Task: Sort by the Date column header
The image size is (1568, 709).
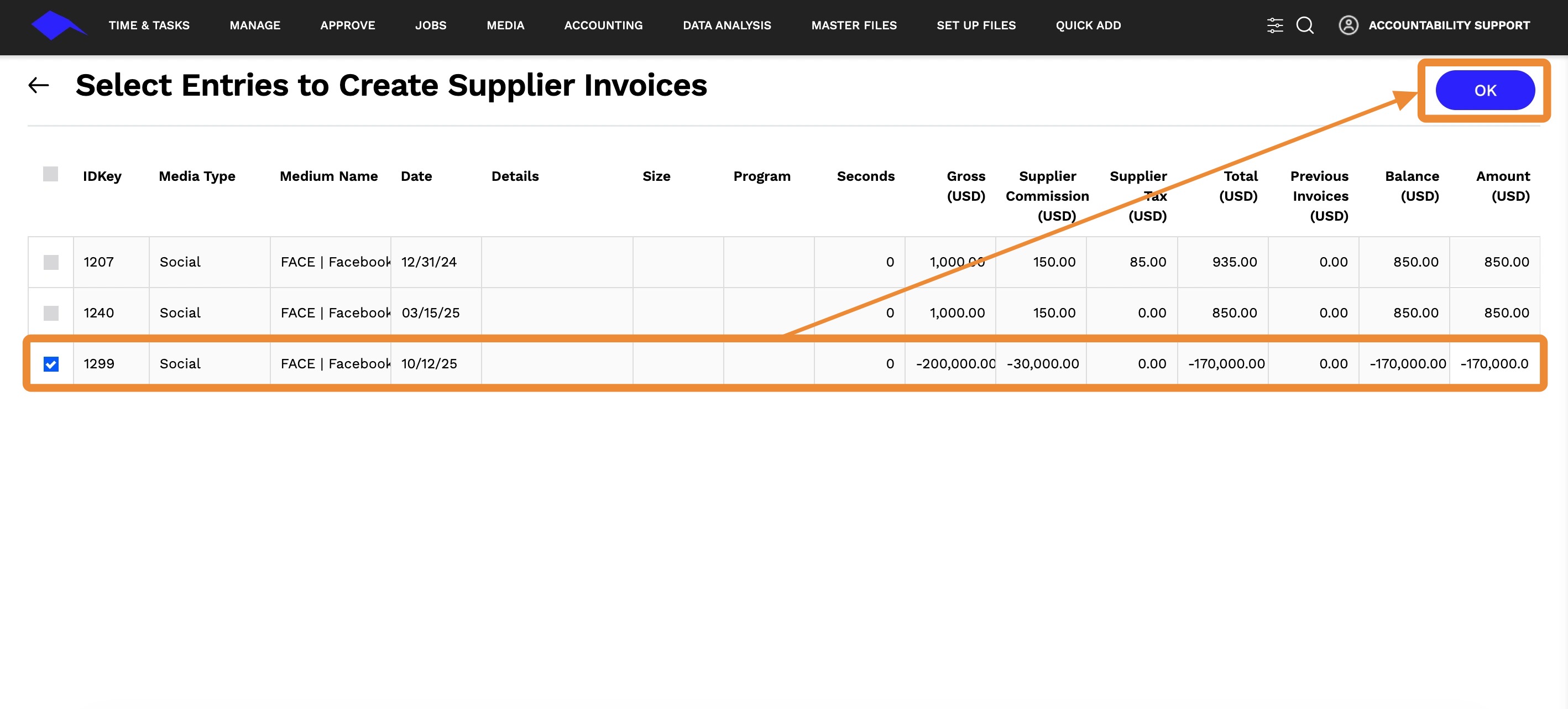Action: [416, 176]
